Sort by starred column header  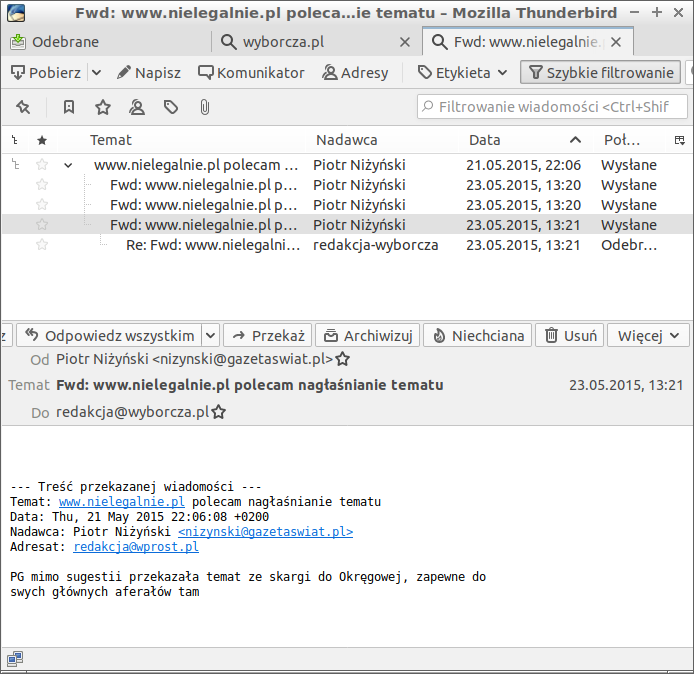pos(42,140)
